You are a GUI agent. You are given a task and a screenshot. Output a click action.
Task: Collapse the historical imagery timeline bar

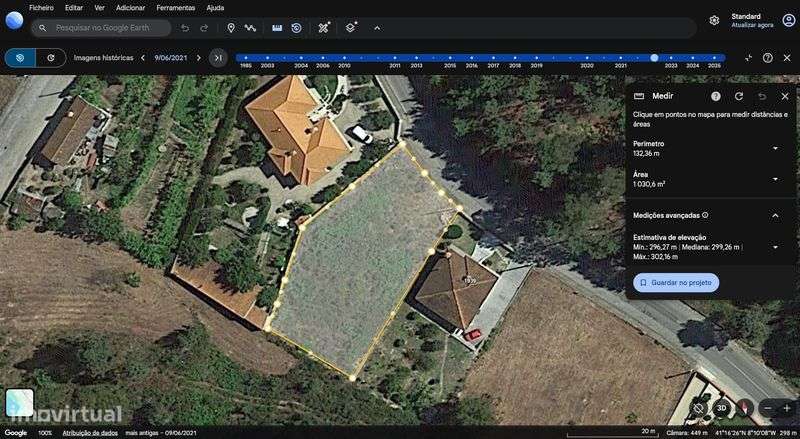748,58
